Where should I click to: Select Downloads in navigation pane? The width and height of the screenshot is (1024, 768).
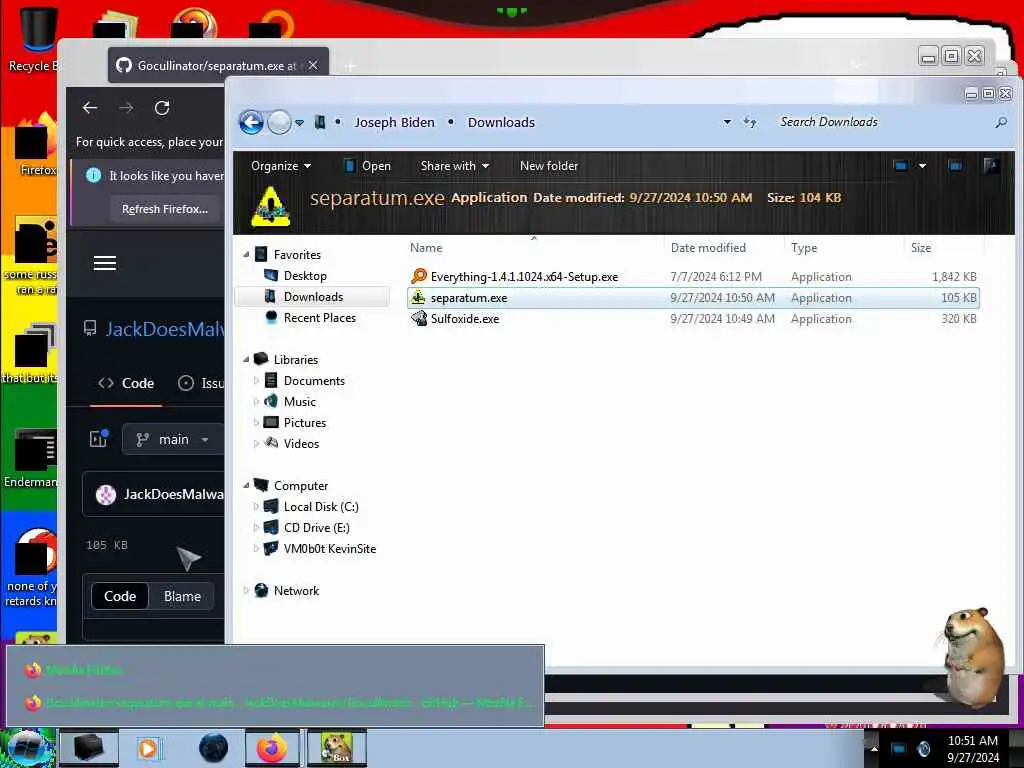click(313, 296)
